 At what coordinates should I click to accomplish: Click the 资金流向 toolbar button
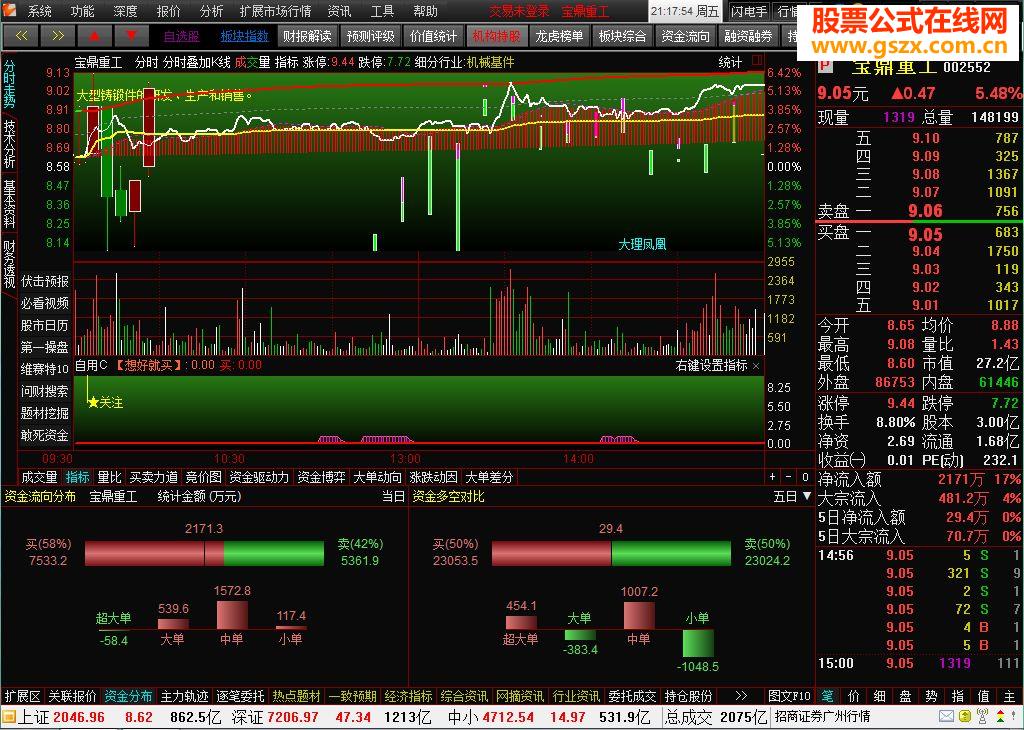[x=685, y=37]
